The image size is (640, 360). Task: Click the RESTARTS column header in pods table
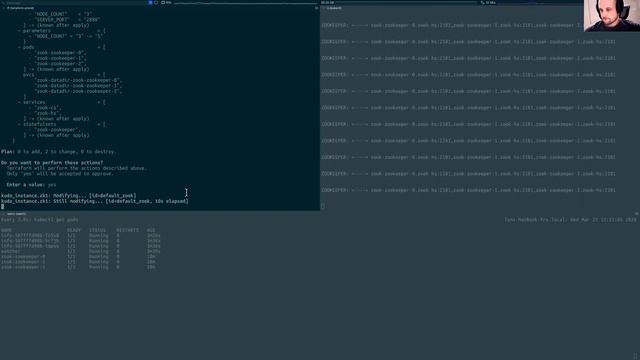click(127, 230)
